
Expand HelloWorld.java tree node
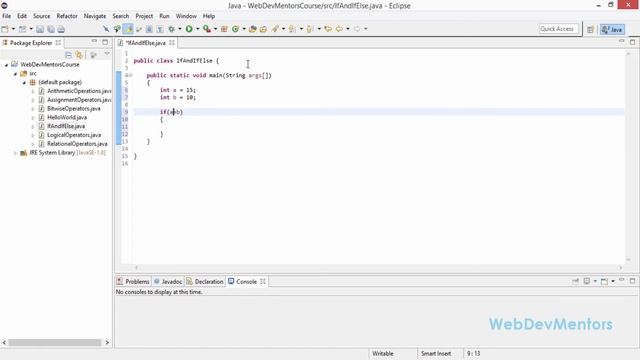[33, 118]
